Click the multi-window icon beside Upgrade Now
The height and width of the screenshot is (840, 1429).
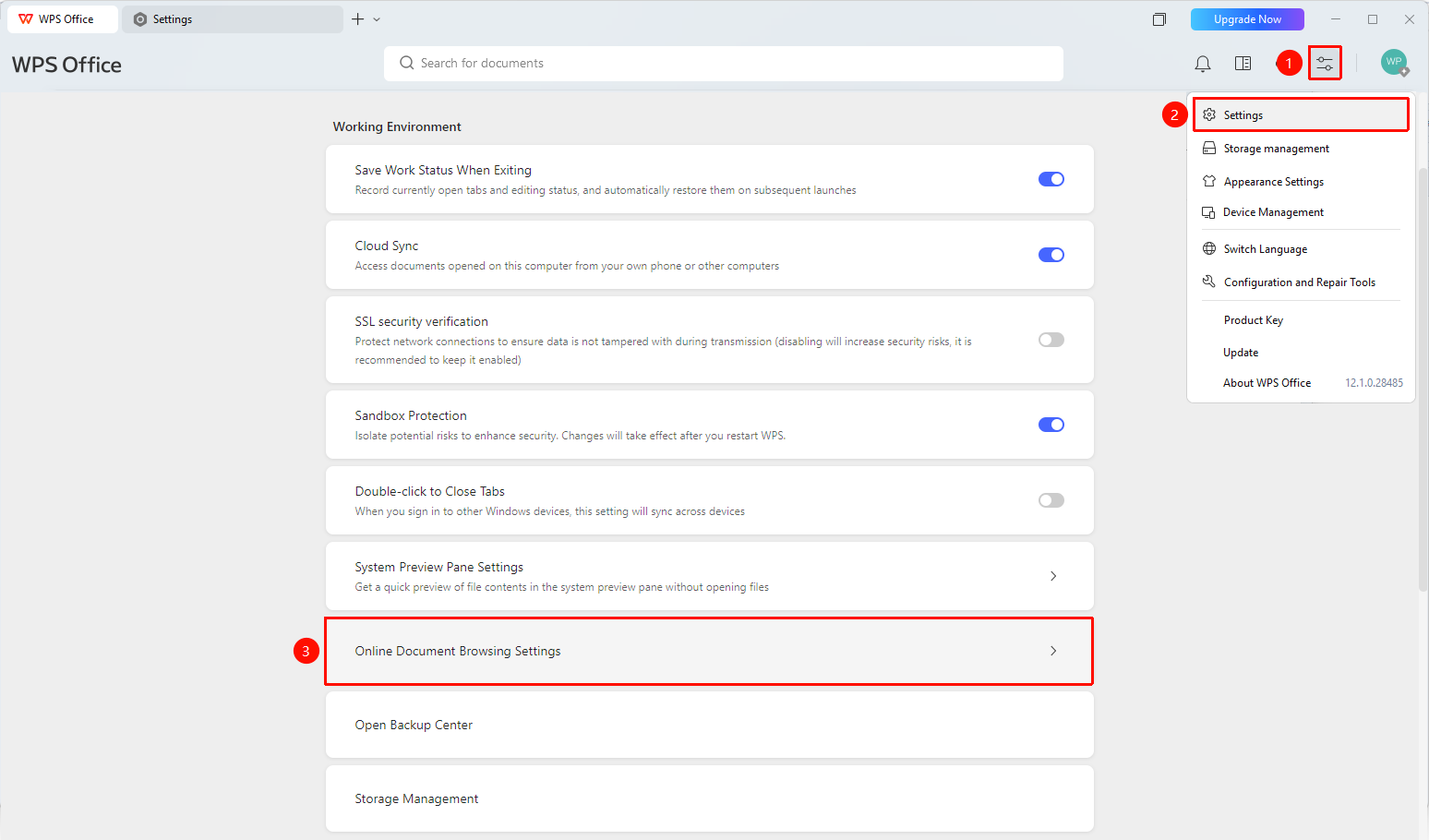click(x=1159, y=19)
